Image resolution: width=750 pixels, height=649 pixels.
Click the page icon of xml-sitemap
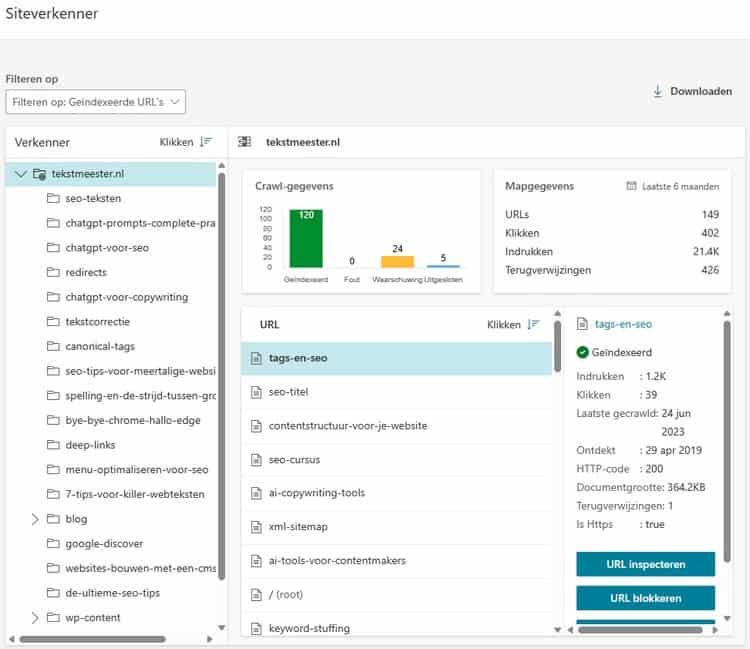point(256,527)
